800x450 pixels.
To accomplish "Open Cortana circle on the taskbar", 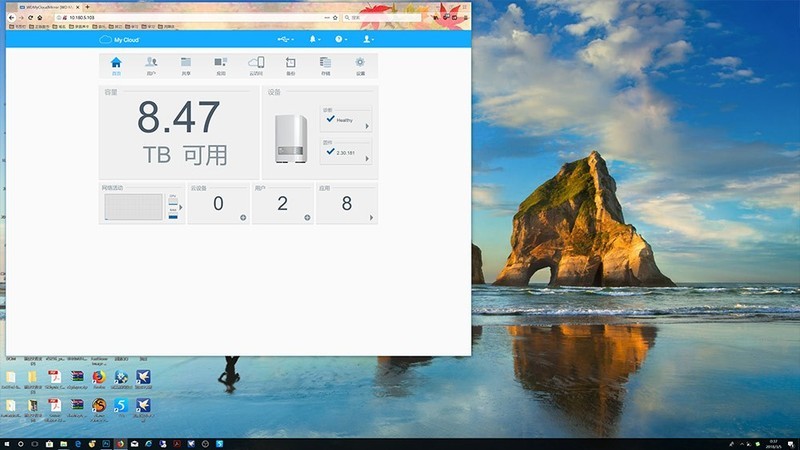I will pyautogui.click(x=21, y=444).
